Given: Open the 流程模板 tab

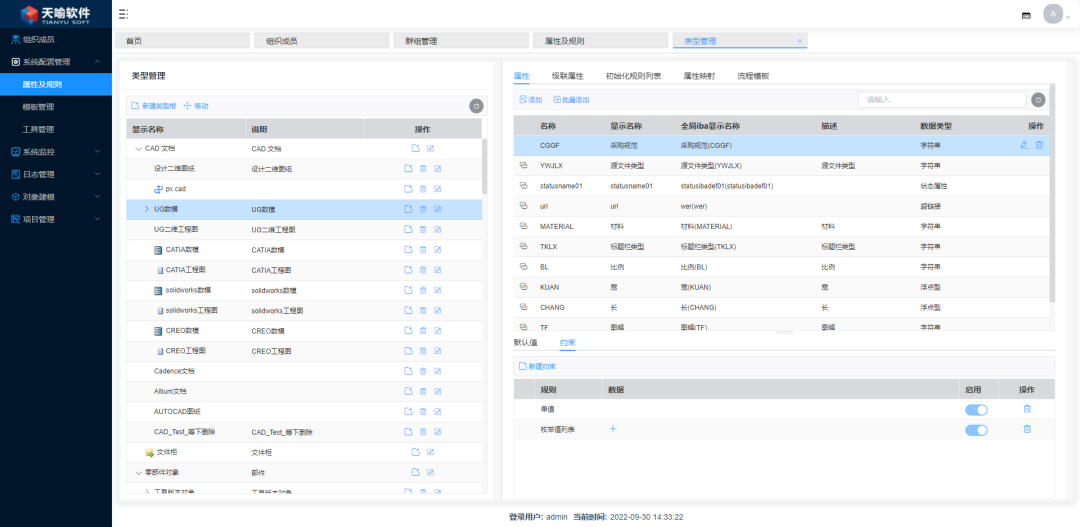Looking at the screenshot, I should pos(753,76).
